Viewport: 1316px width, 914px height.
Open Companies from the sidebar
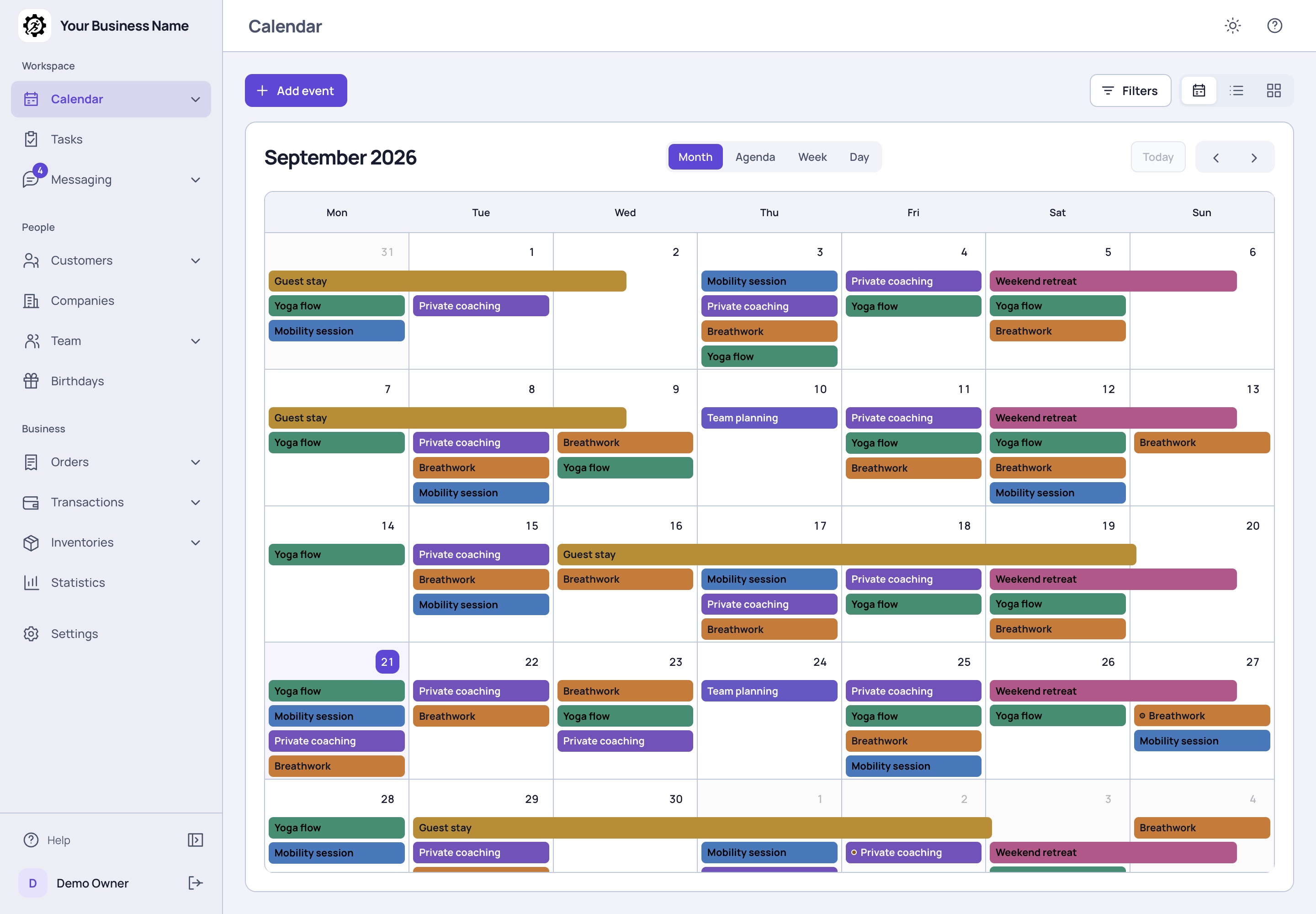pyautogui.click(x=111, y=301)
